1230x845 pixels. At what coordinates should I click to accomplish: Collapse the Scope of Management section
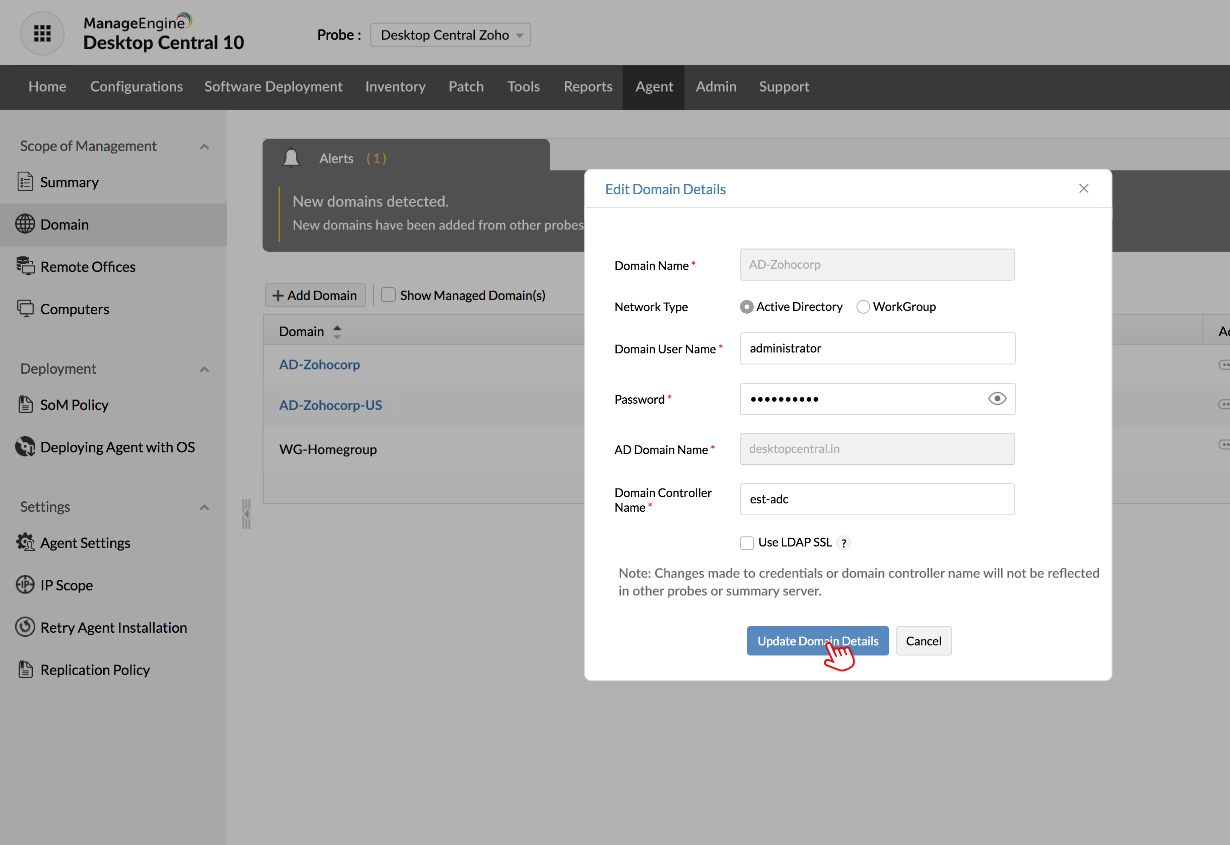click(204, 147)
